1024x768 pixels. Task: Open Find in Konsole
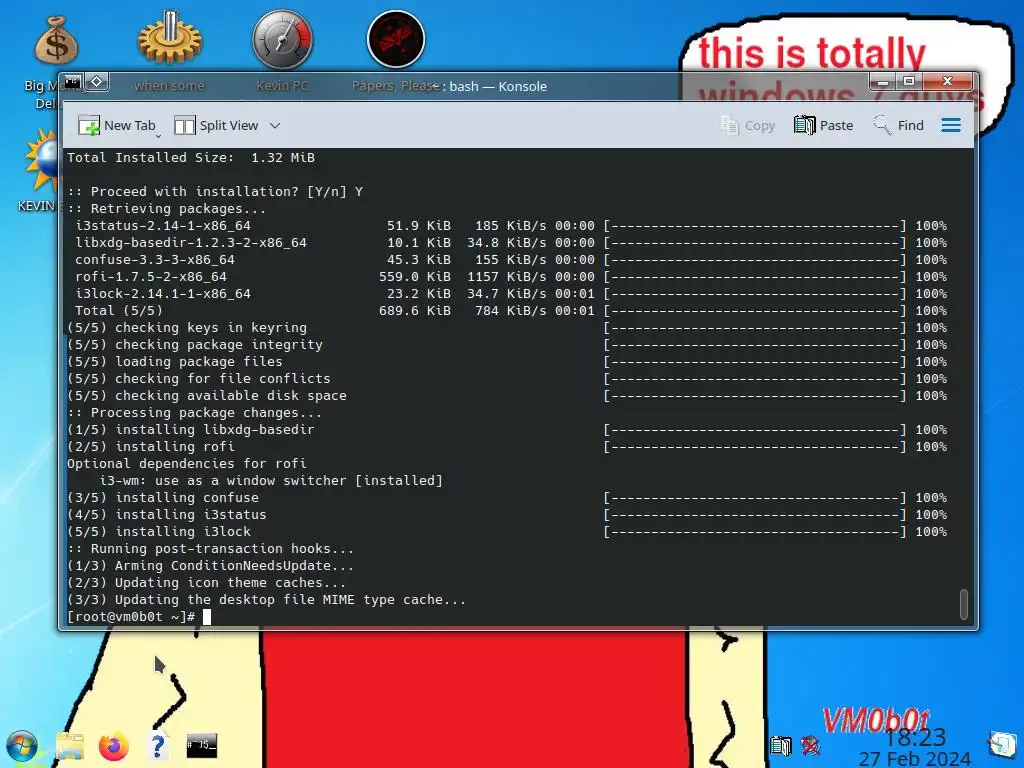pyautogui.click(x=899, y=125)
